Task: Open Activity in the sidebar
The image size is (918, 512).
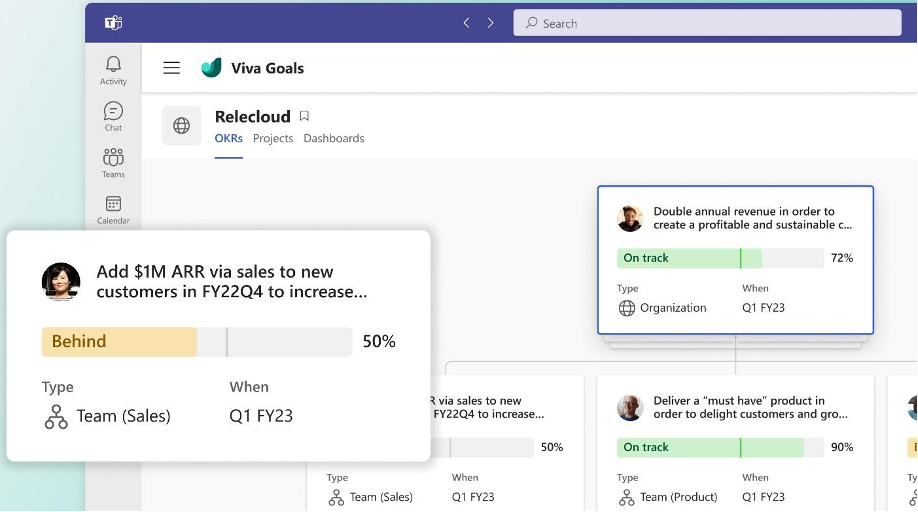Action: click(113, 70)
